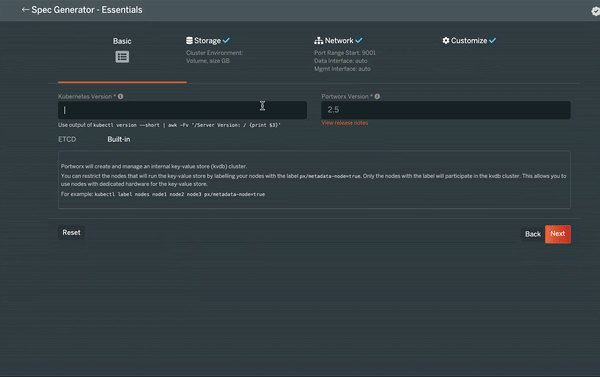Click the back arrow beside Spec Generator
Viewport: 600px width, 377px height.
coord(25,10)
